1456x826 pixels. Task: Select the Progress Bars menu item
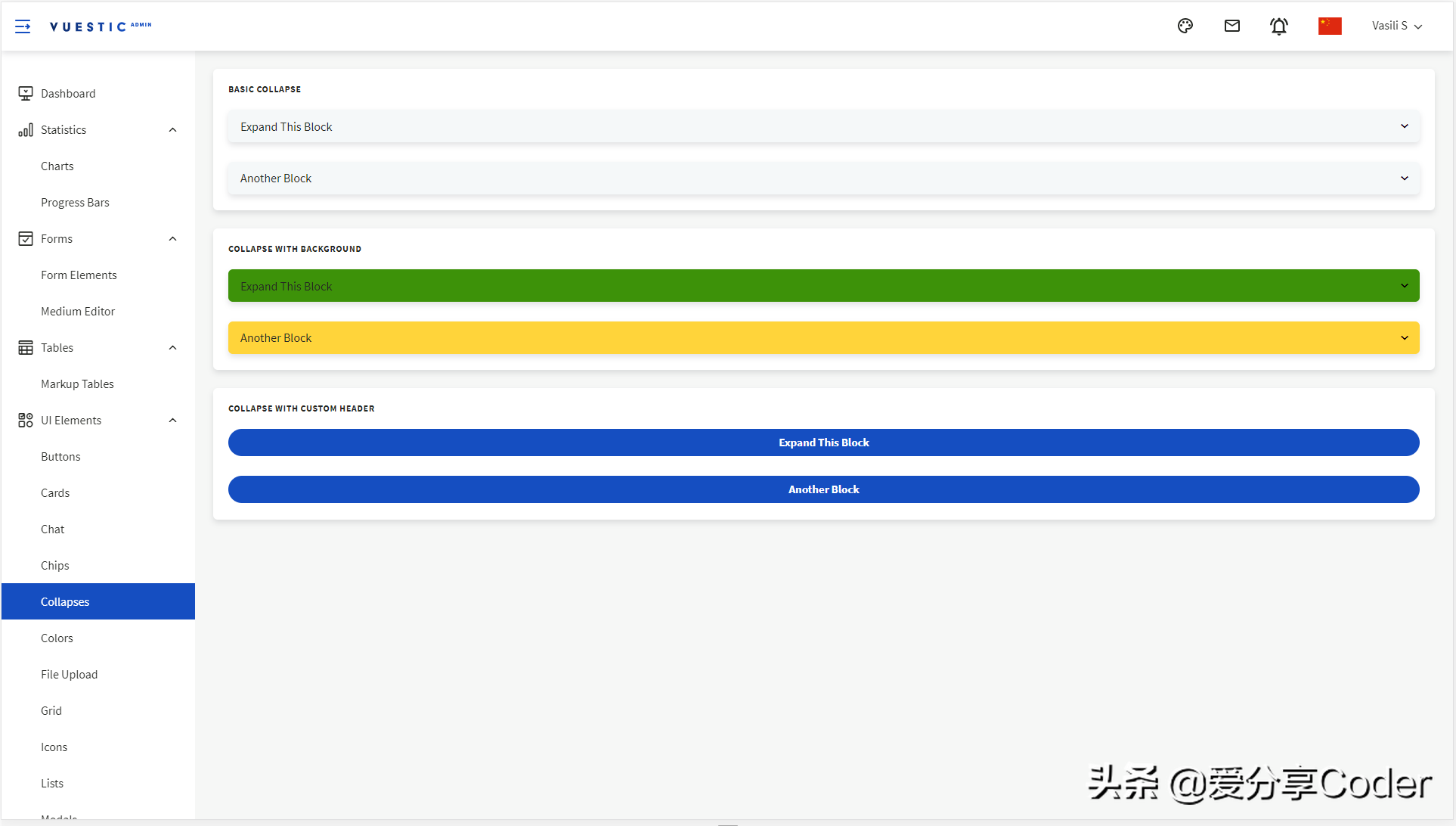point(75,202)
